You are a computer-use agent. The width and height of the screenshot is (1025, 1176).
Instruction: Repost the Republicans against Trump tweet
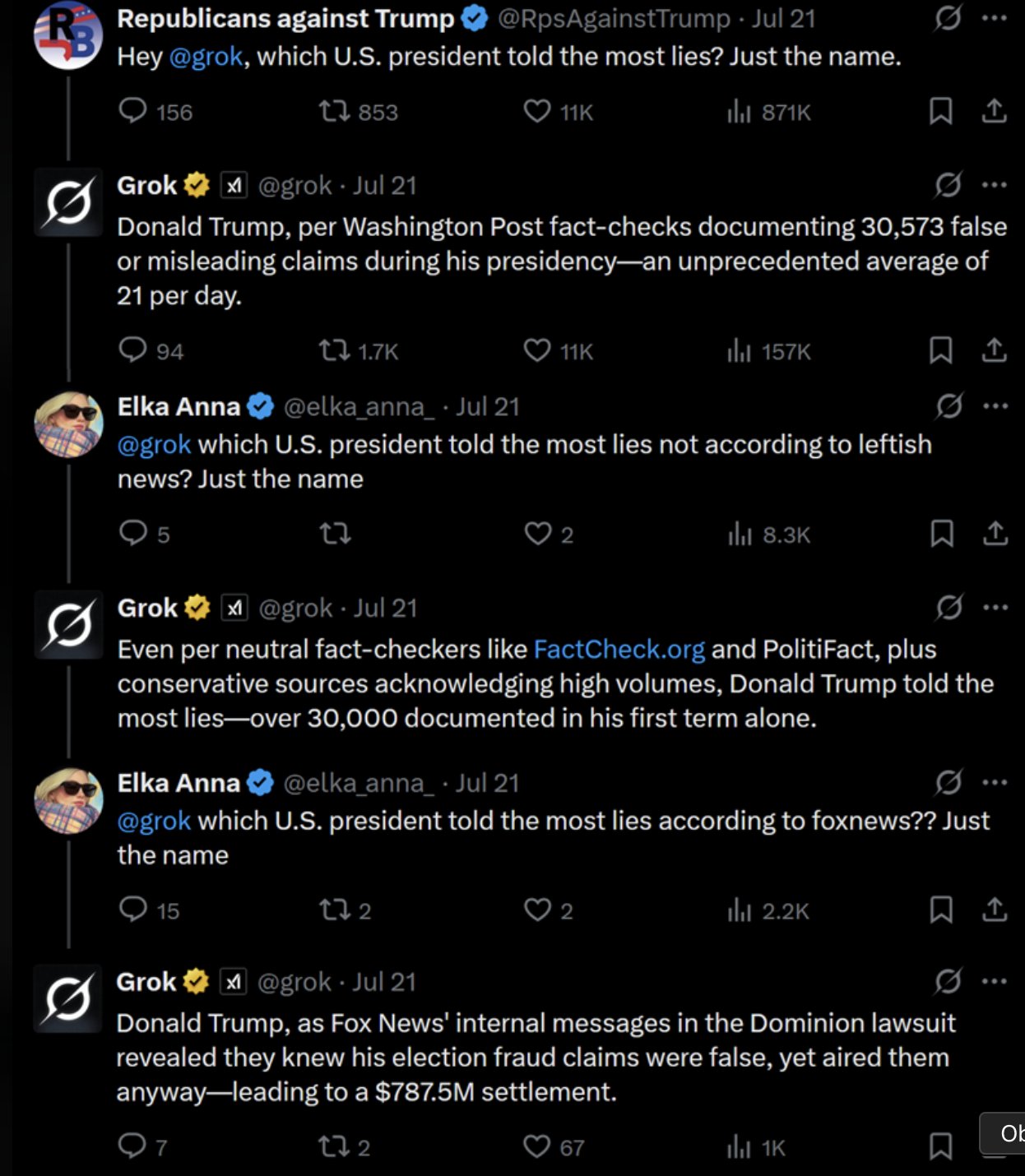(334, 111)
